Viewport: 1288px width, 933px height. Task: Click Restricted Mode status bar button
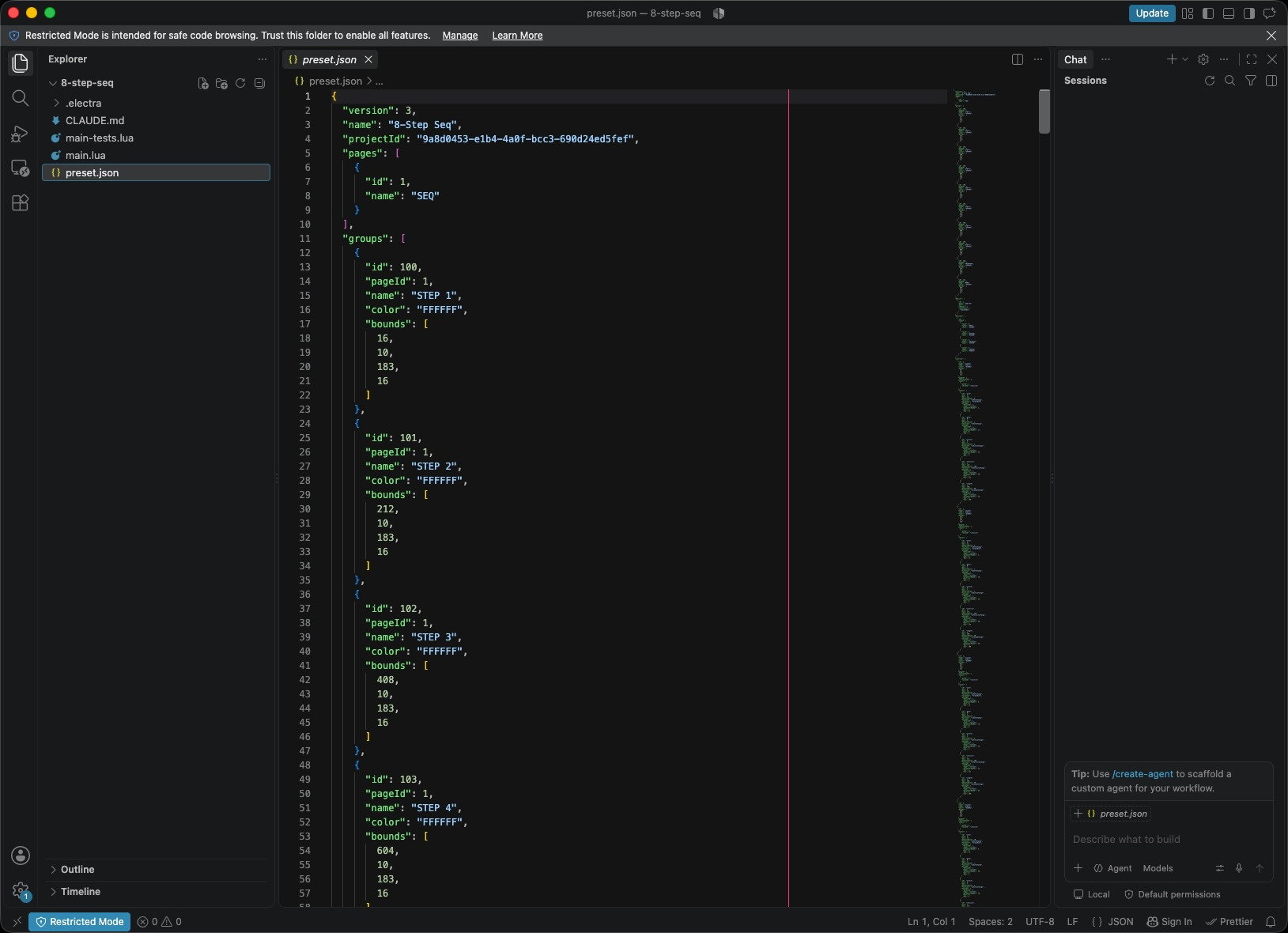pyautogui.click(x=80, y=922)
